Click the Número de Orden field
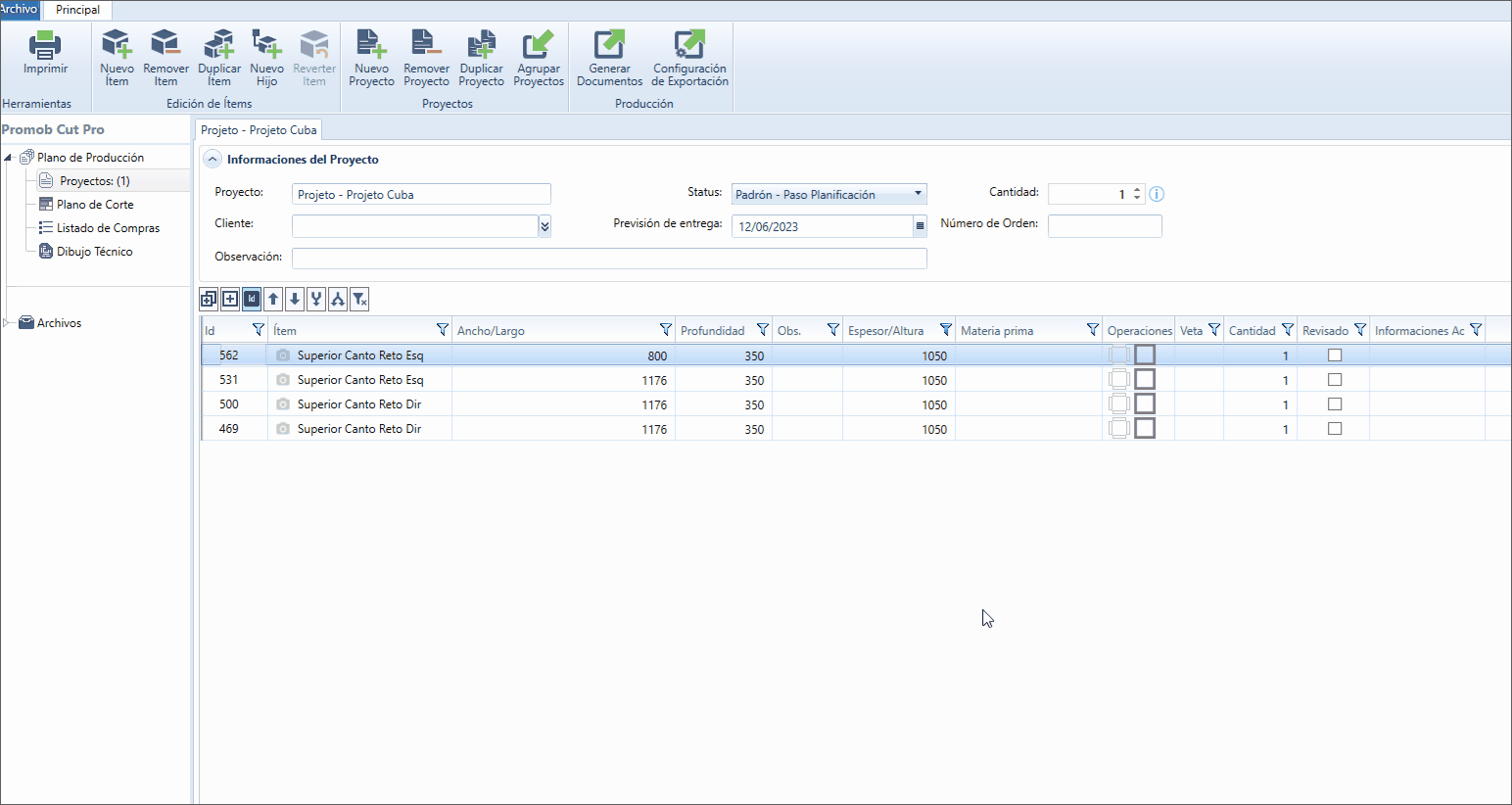This screenshot has height=805, width=1512. pos(1105,226)
